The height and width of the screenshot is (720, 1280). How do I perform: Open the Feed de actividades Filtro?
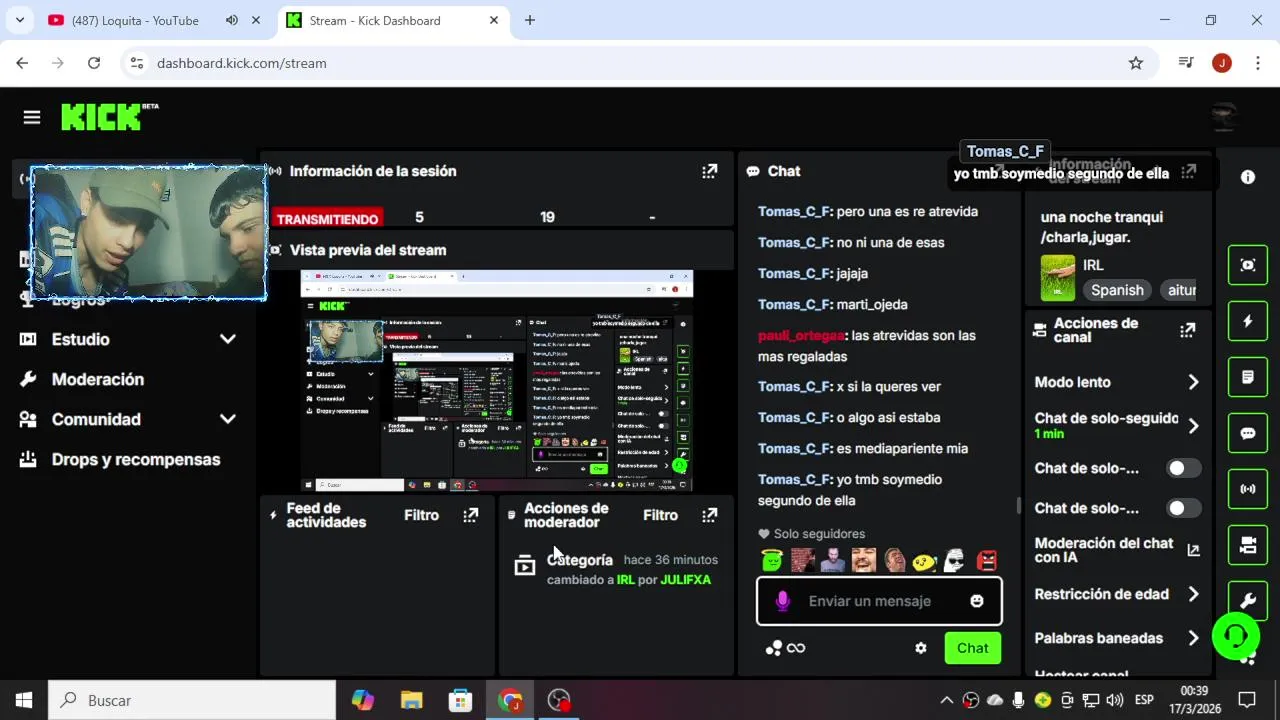tap(421, 515)
